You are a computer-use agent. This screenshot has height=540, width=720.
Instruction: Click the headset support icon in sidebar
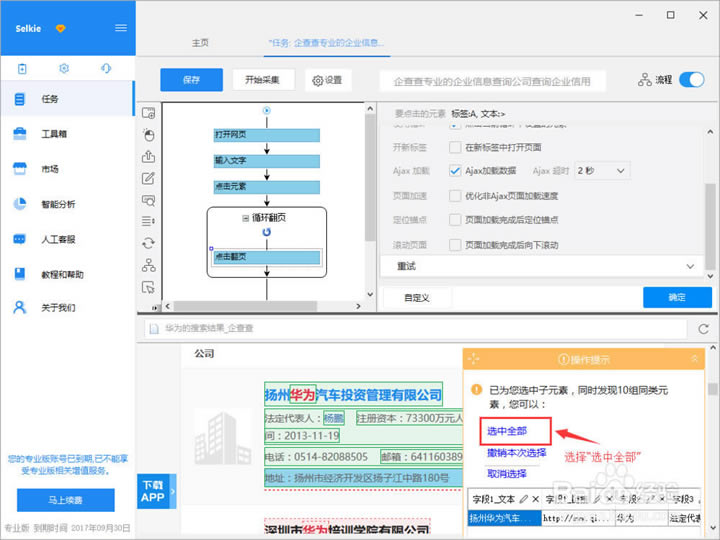[x=106, y=68]
